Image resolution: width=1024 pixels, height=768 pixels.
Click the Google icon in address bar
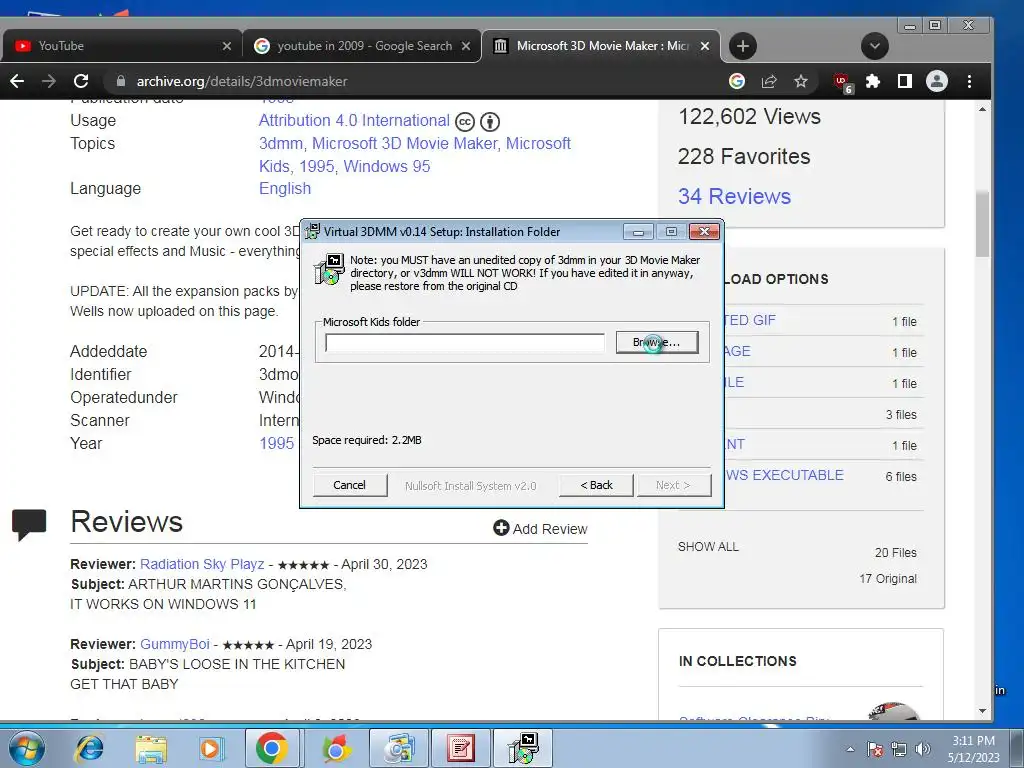(737, 81)
